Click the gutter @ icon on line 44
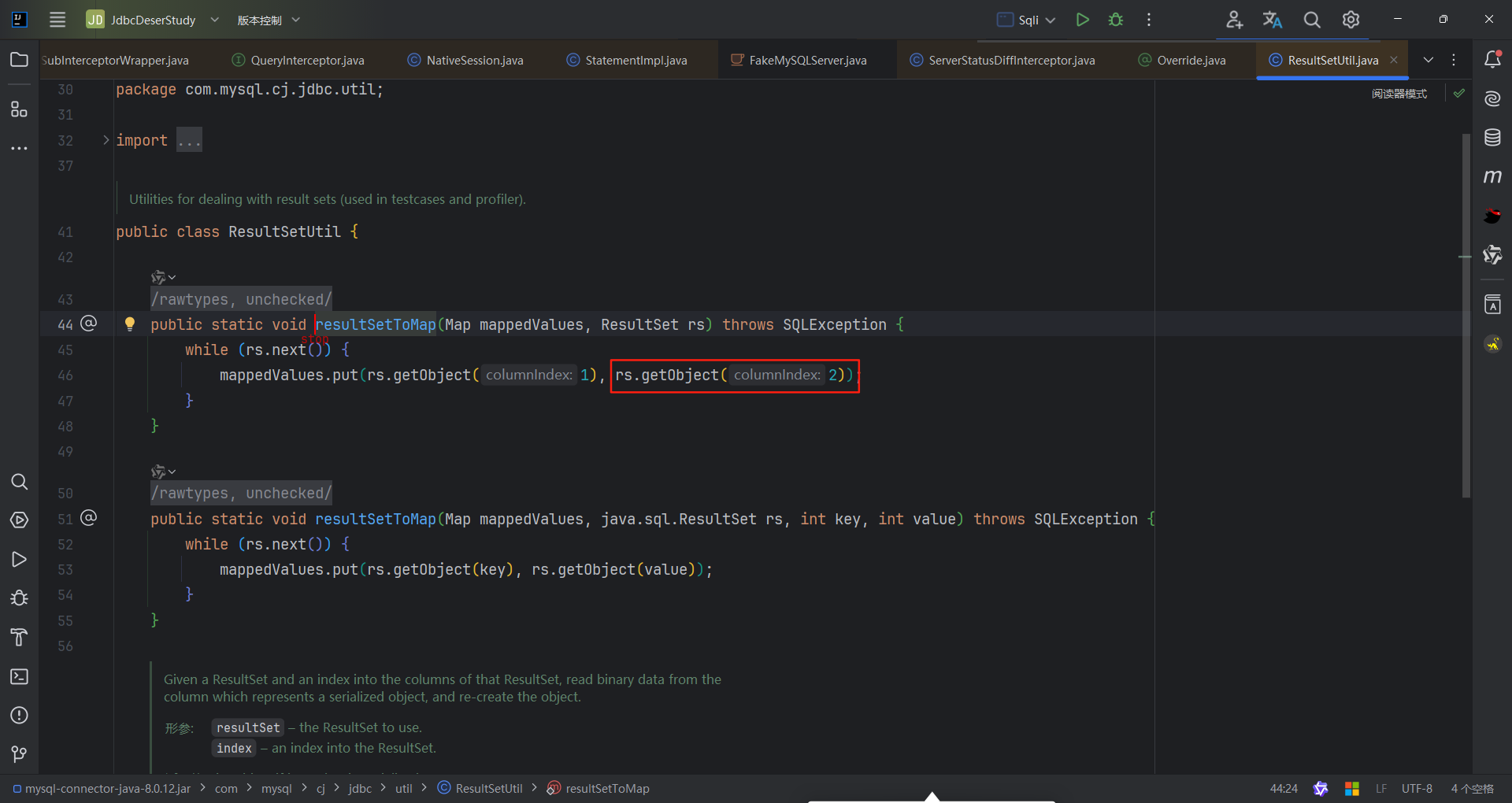1512x803 pixels. click(89, 323)
